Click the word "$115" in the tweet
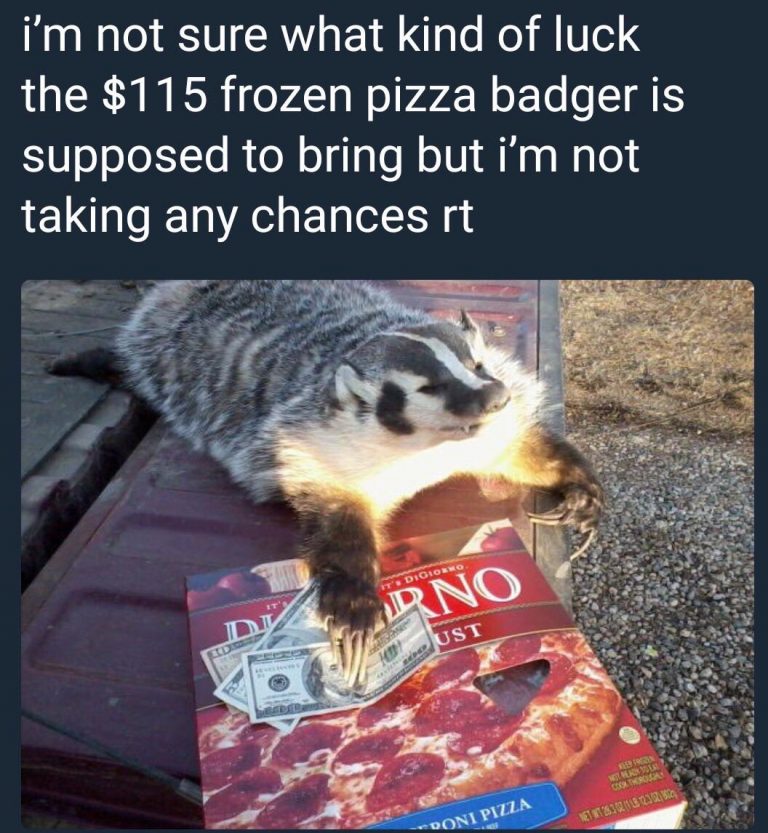The width and height of the screenshot is (768, 833). (x=152, y=96)
